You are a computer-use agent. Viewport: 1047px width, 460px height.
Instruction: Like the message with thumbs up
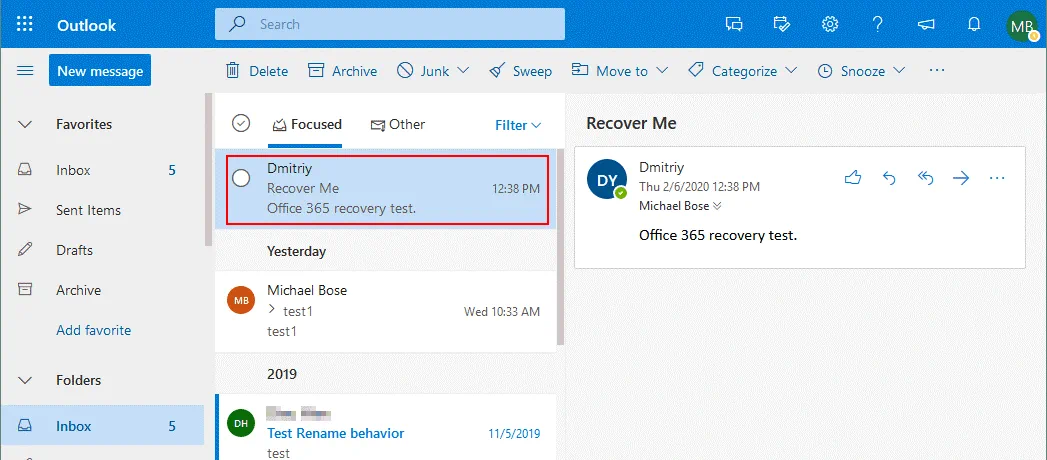click(853, 178)
